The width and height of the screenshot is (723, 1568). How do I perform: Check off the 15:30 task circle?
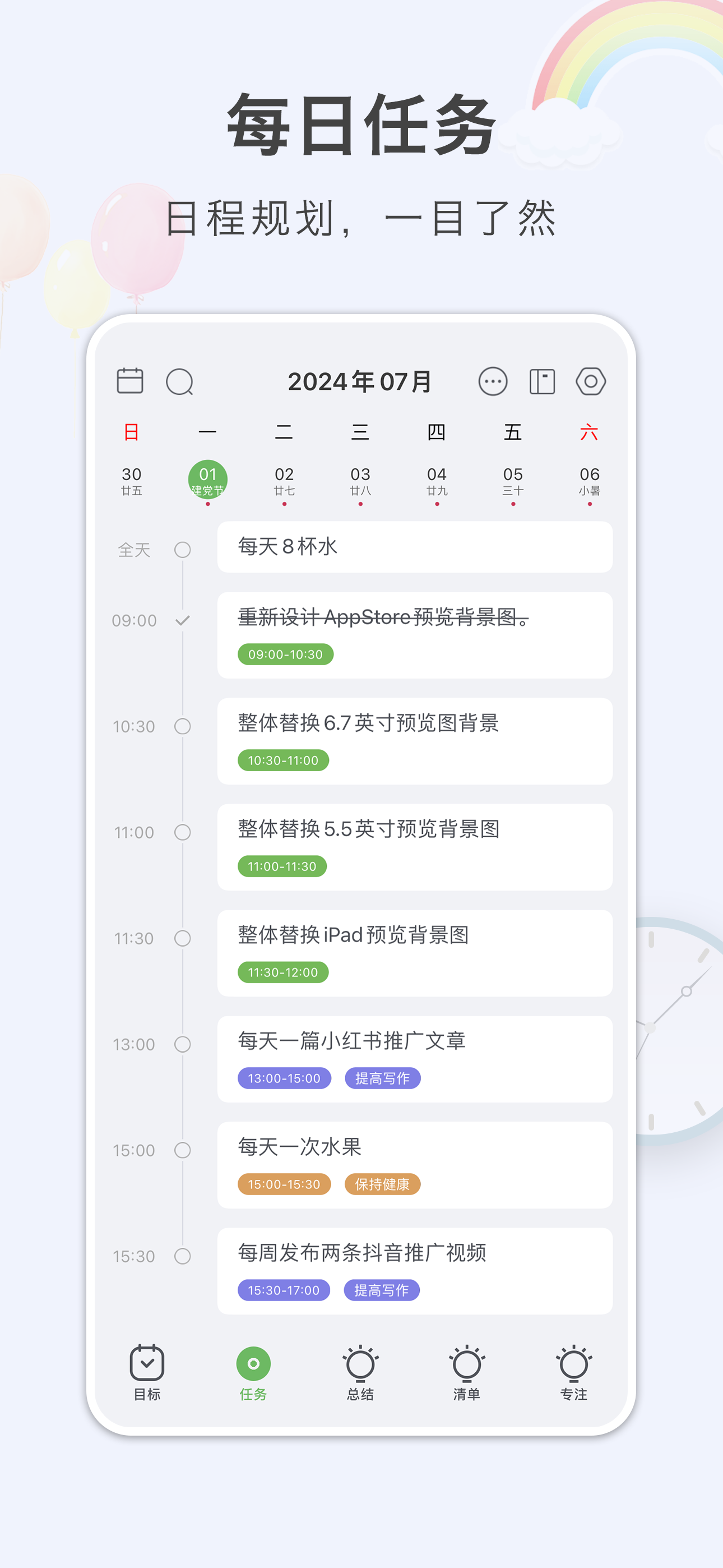[x=183, y=1256]
